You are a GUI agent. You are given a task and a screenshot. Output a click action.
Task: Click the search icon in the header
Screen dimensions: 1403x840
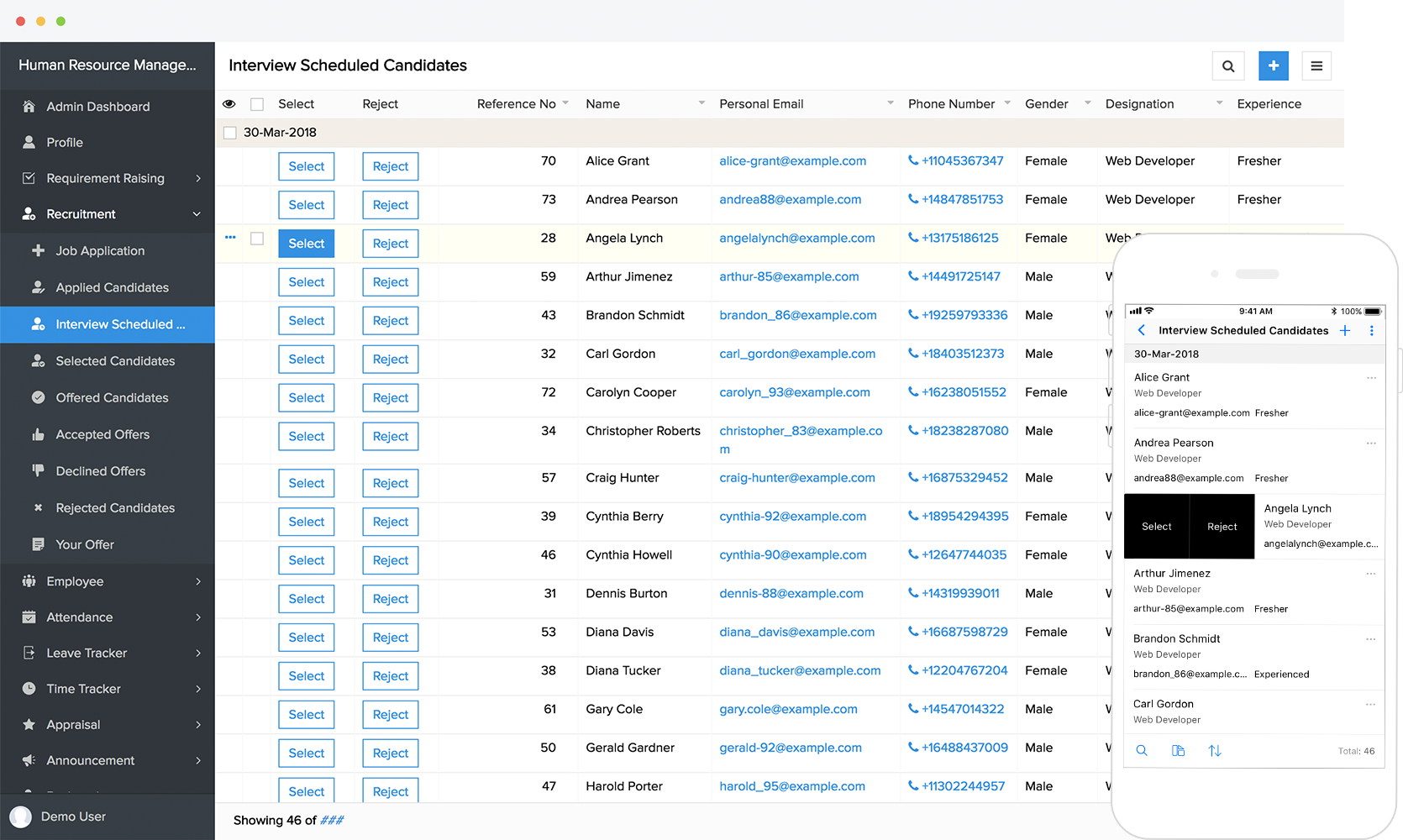tap(1227, 66)
